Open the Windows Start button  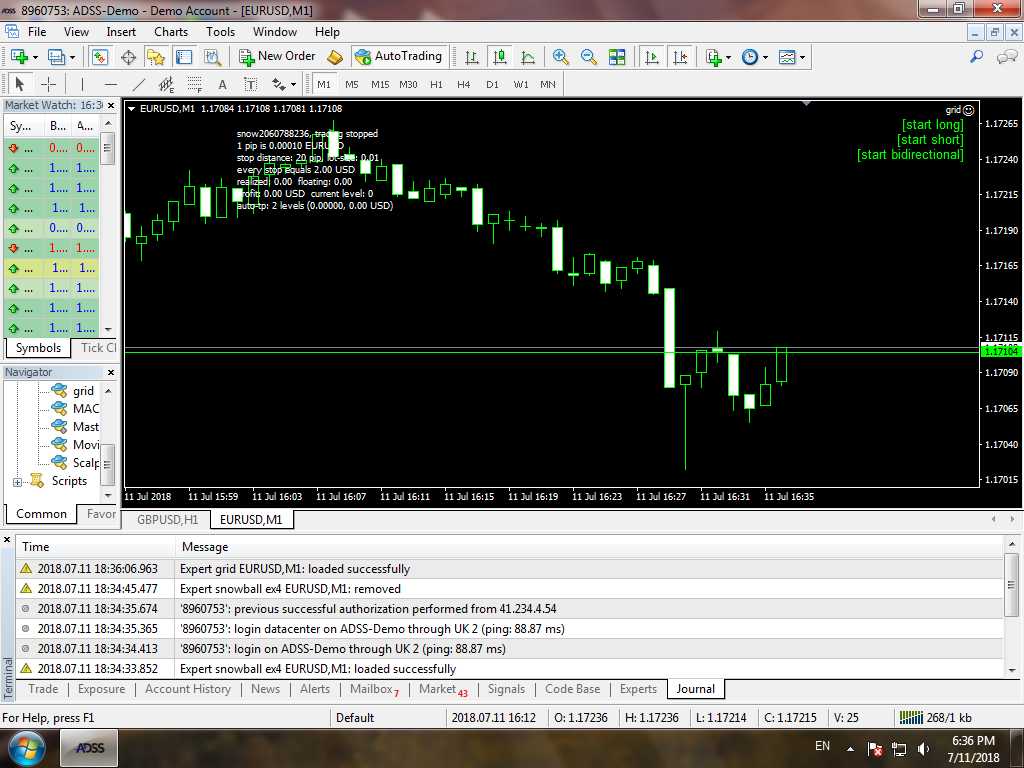(x=27, y=748)
